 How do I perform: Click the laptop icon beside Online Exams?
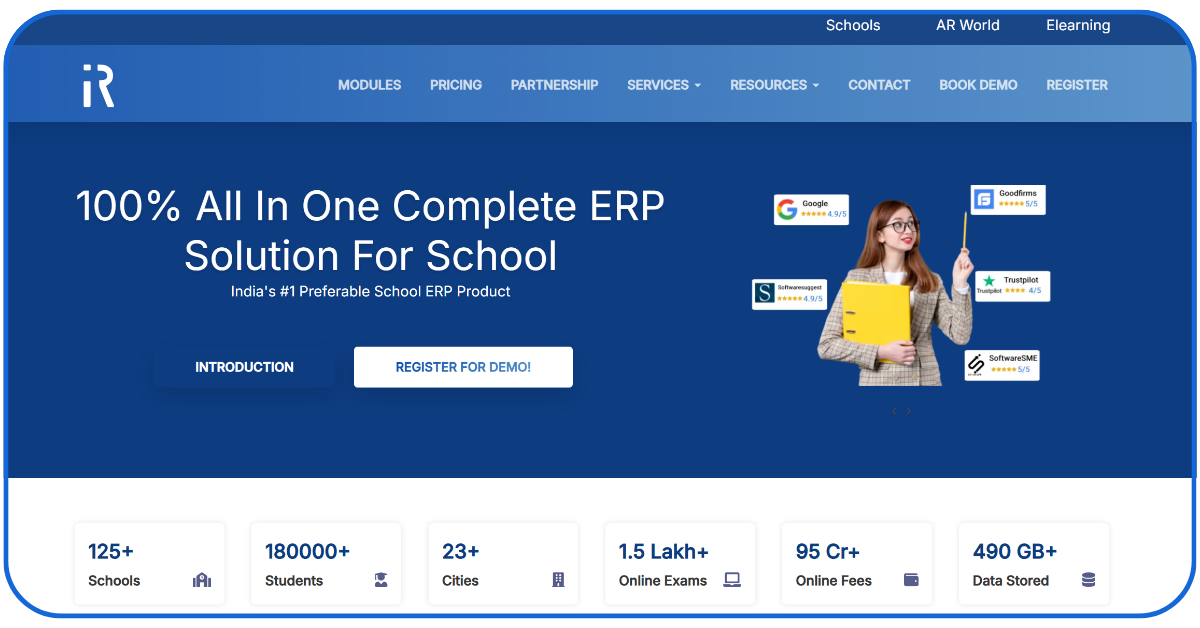coord(732,580)
